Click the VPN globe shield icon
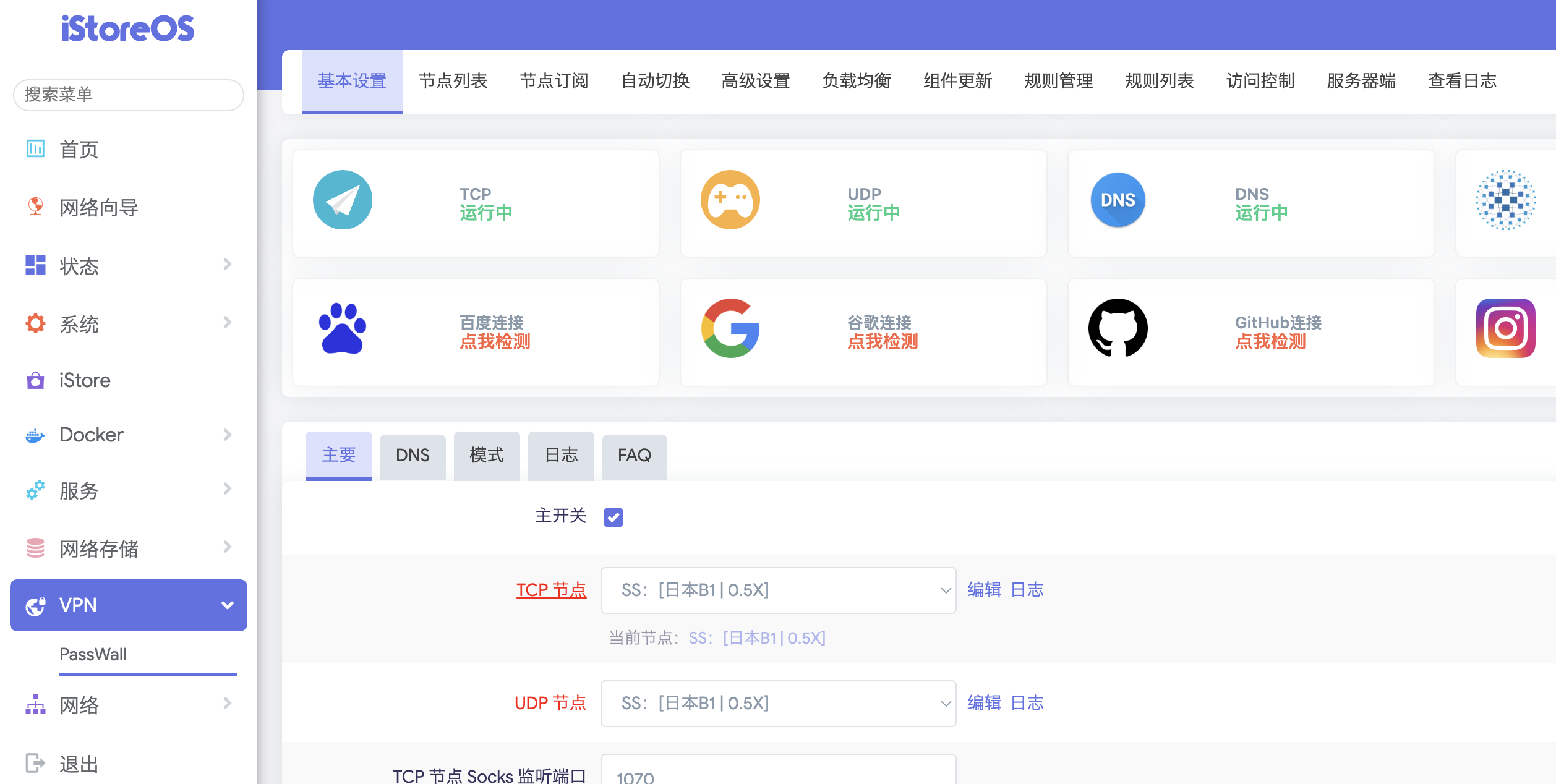 35,605
